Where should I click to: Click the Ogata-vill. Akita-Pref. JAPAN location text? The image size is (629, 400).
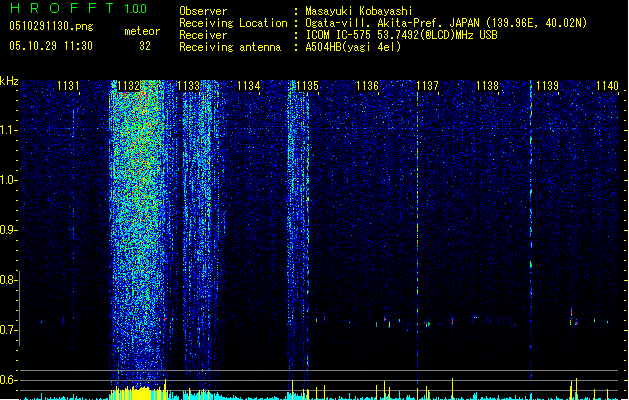pyautogui.click(x=446, y=23)
